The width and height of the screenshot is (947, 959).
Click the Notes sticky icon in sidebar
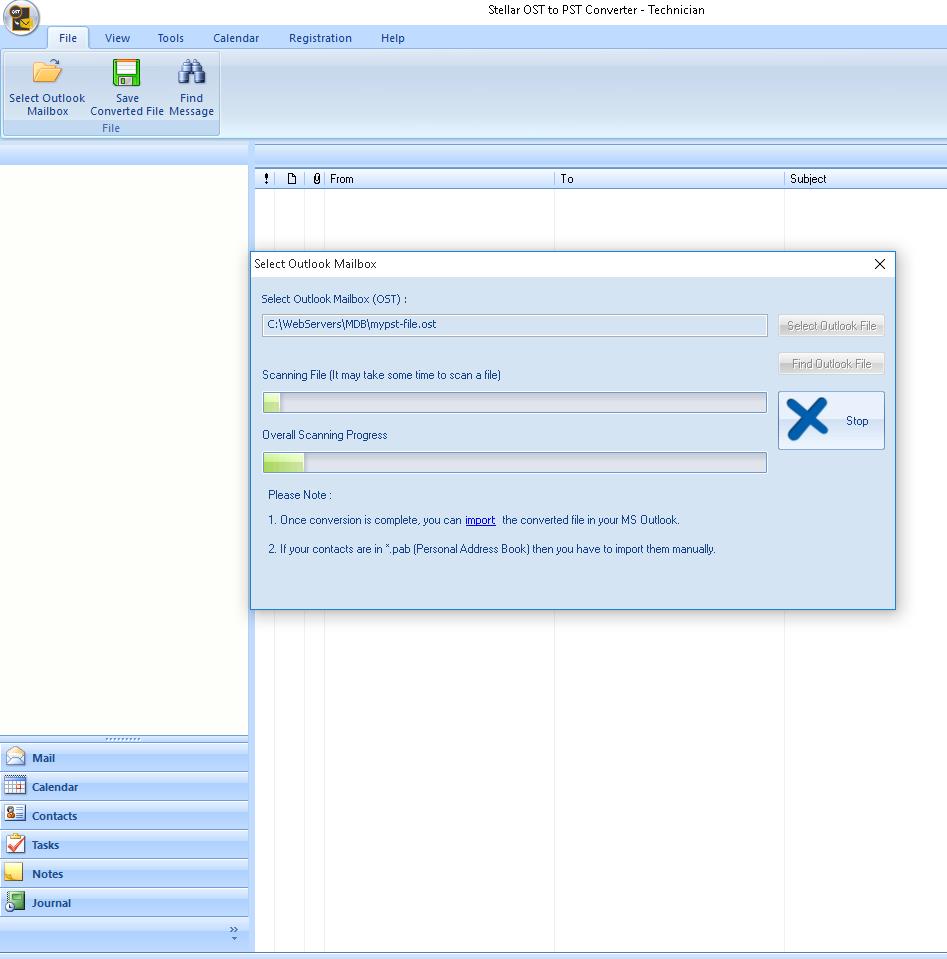tap(13, 873)
